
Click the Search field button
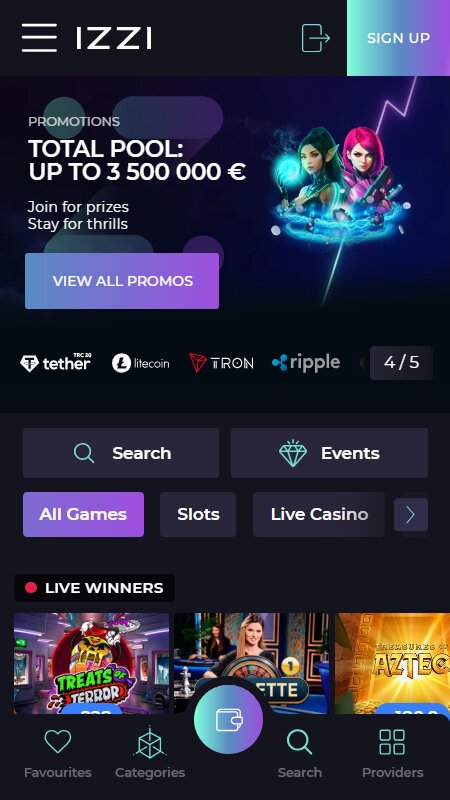click(121, 453)
